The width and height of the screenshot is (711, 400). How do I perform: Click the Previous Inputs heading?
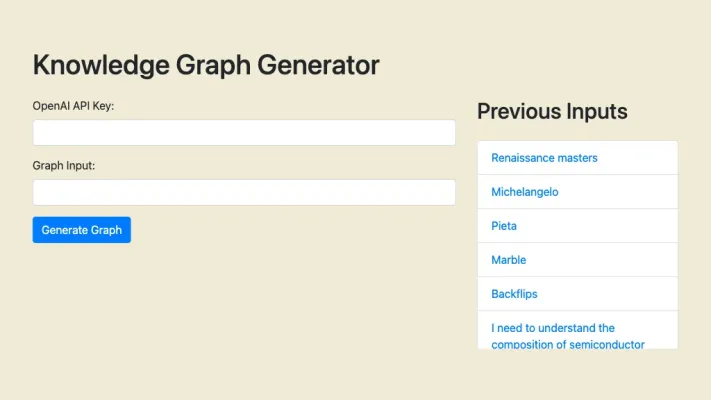(x=552, y=111)
